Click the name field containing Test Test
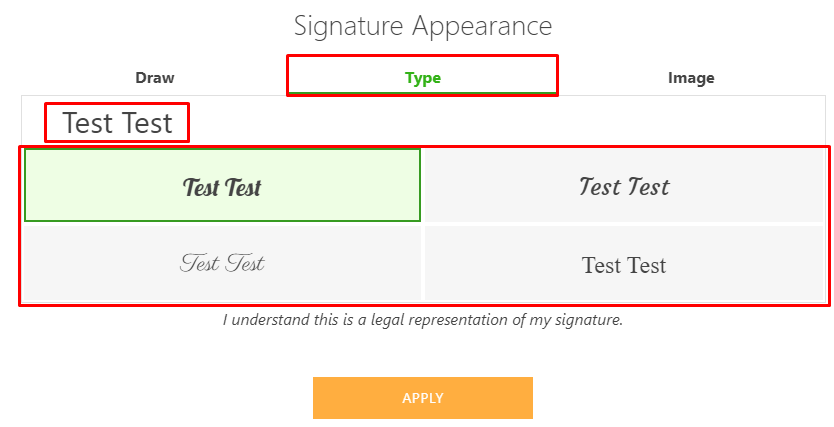 423,123
